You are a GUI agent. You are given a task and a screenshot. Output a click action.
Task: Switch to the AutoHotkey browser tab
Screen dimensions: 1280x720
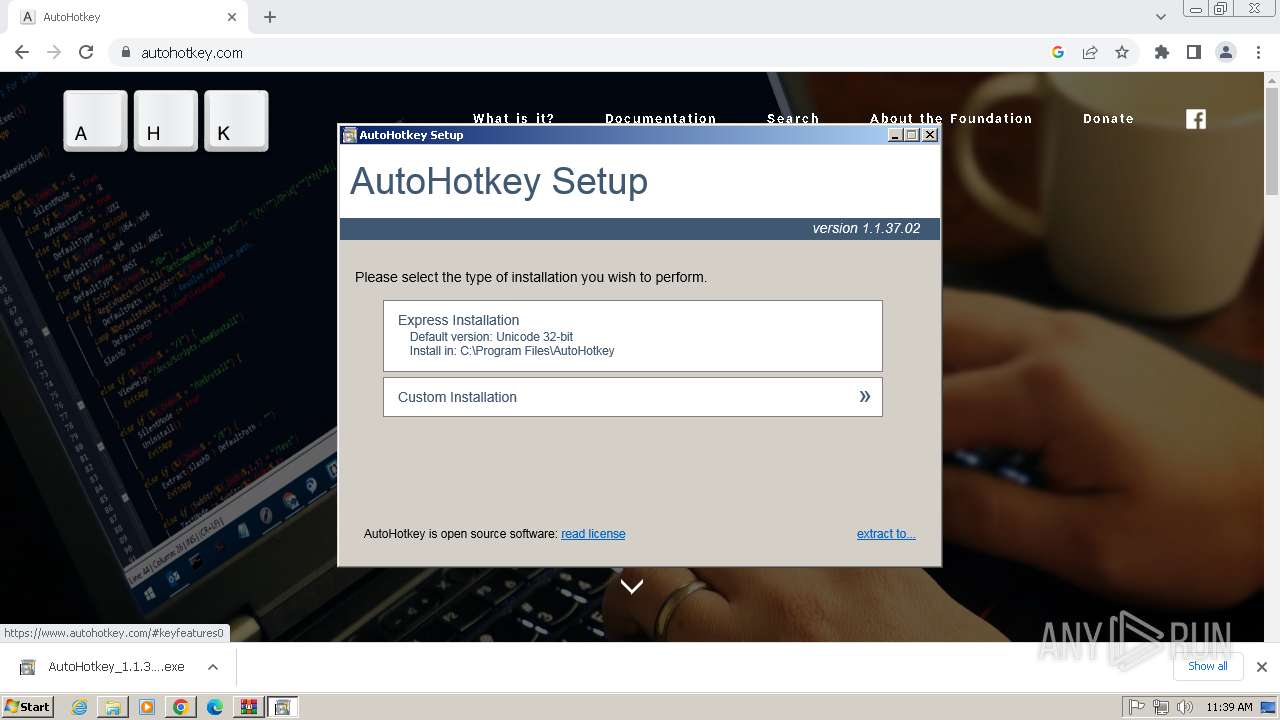(130, 17)
